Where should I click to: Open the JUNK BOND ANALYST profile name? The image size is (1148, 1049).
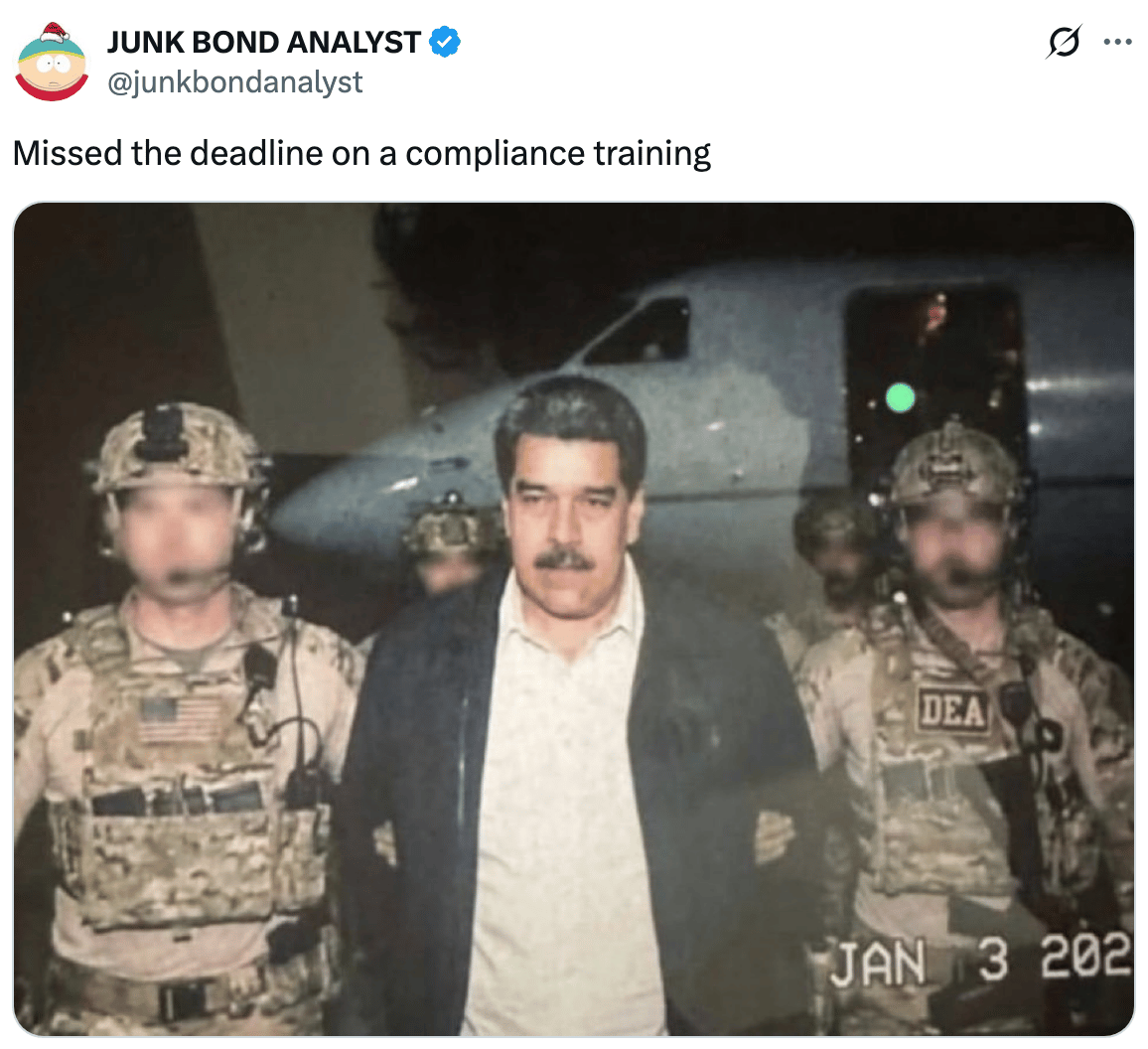click(x=263, y=43)
